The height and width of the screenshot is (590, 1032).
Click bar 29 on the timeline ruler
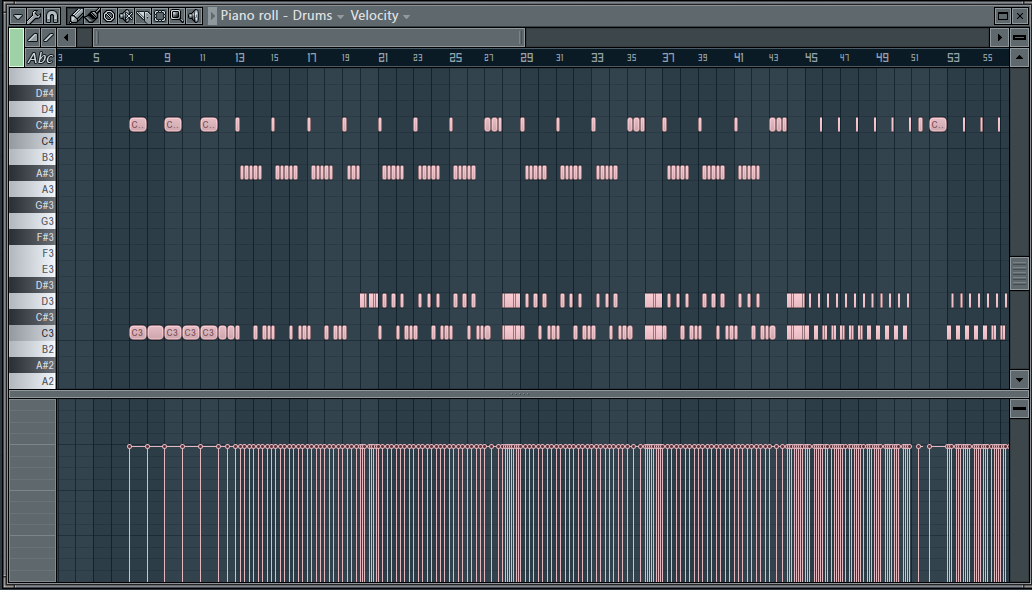[526, 58]
